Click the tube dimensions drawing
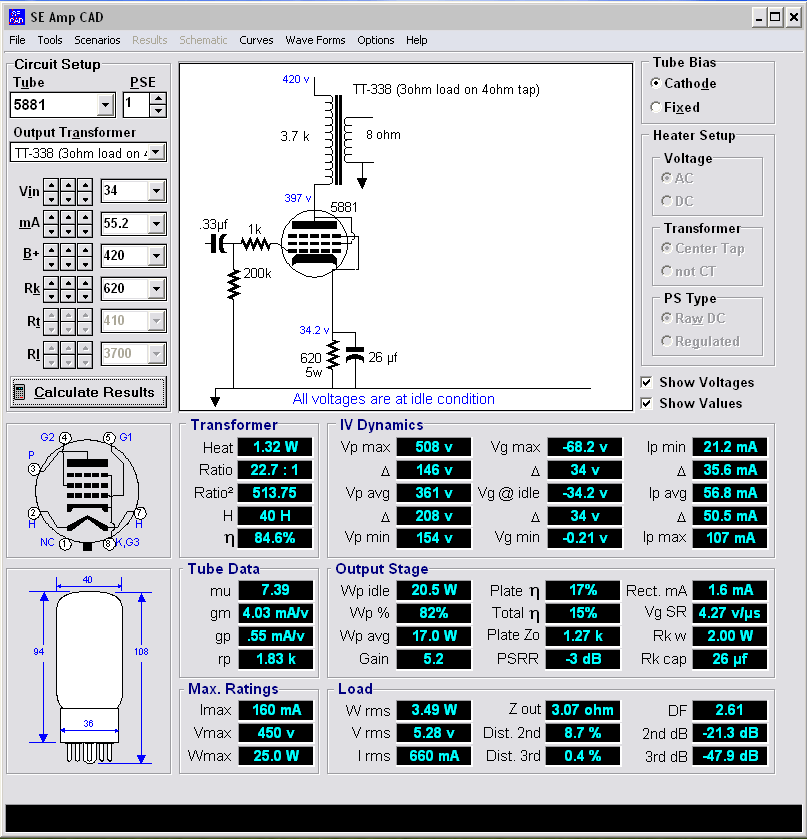The width and height of the screenshot is (807, 839). (x=89, y=670)
